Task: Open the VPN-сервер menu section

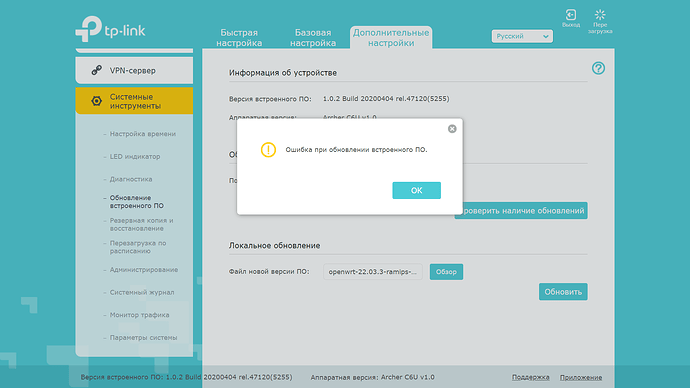Action: pyautogui.click(x=134, y=70)
